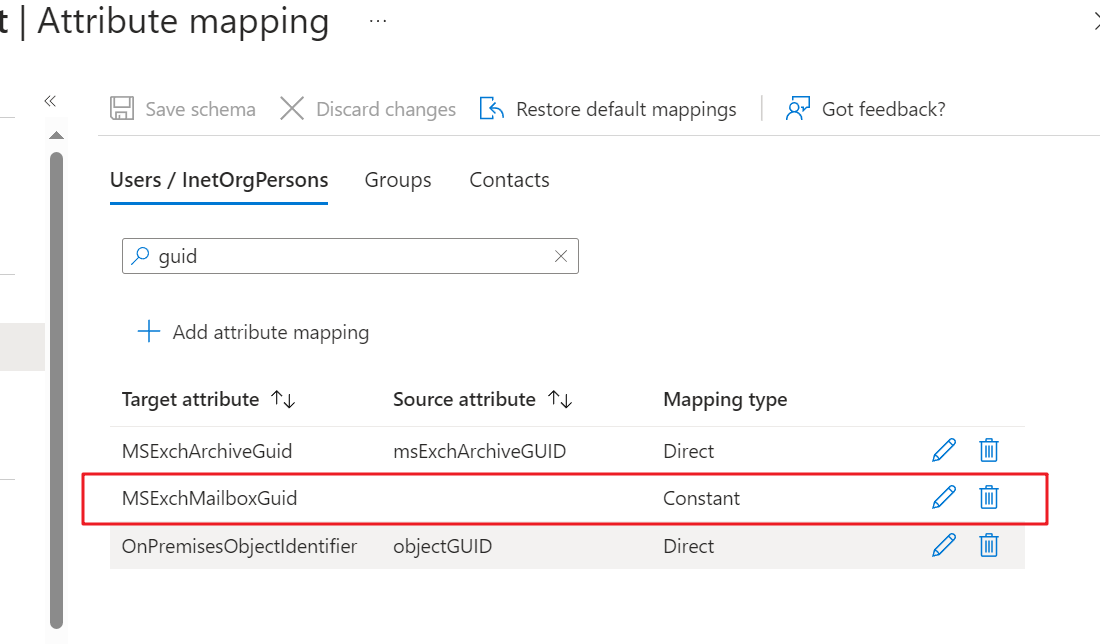Click Restore default mappings icon
This screenshot has width=1100, height=644.
[491, 108]
